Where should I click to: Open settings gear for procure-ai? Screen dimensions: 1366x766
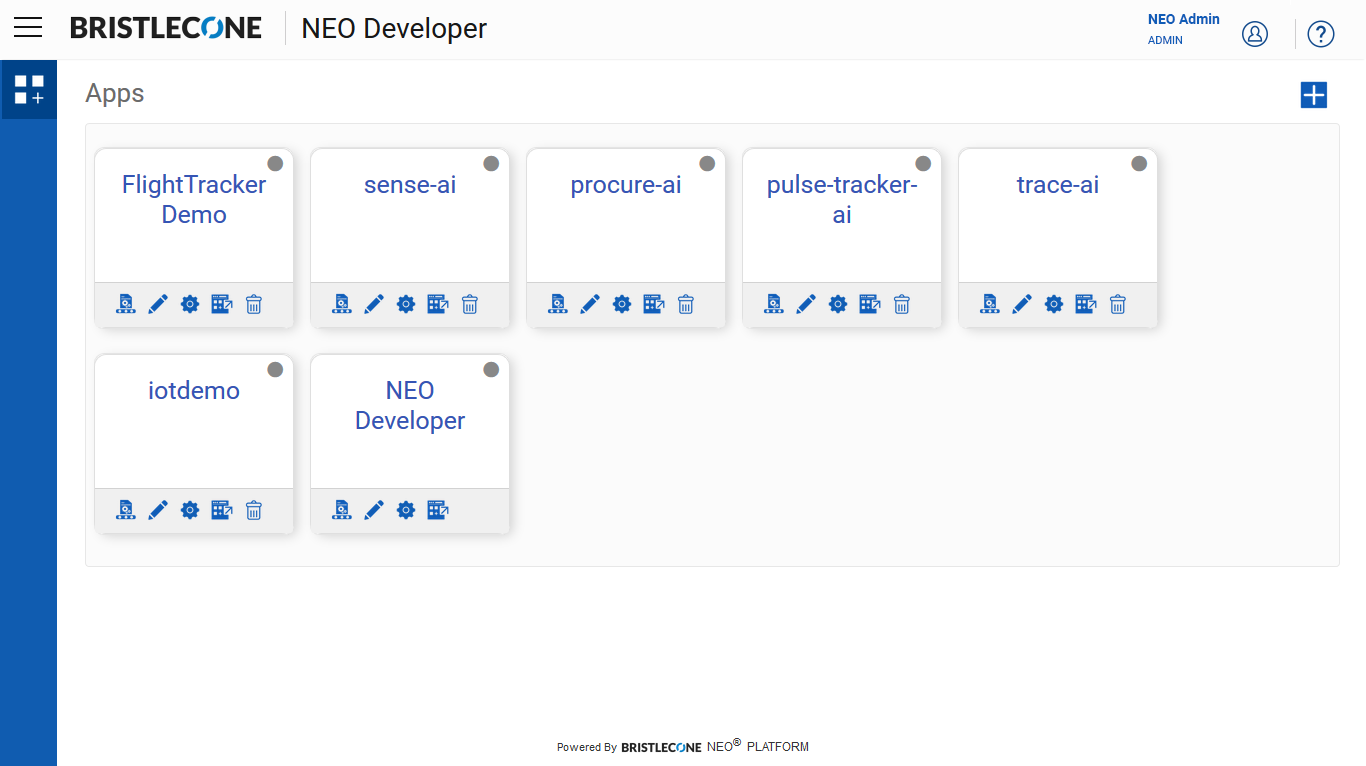[622, 304]
